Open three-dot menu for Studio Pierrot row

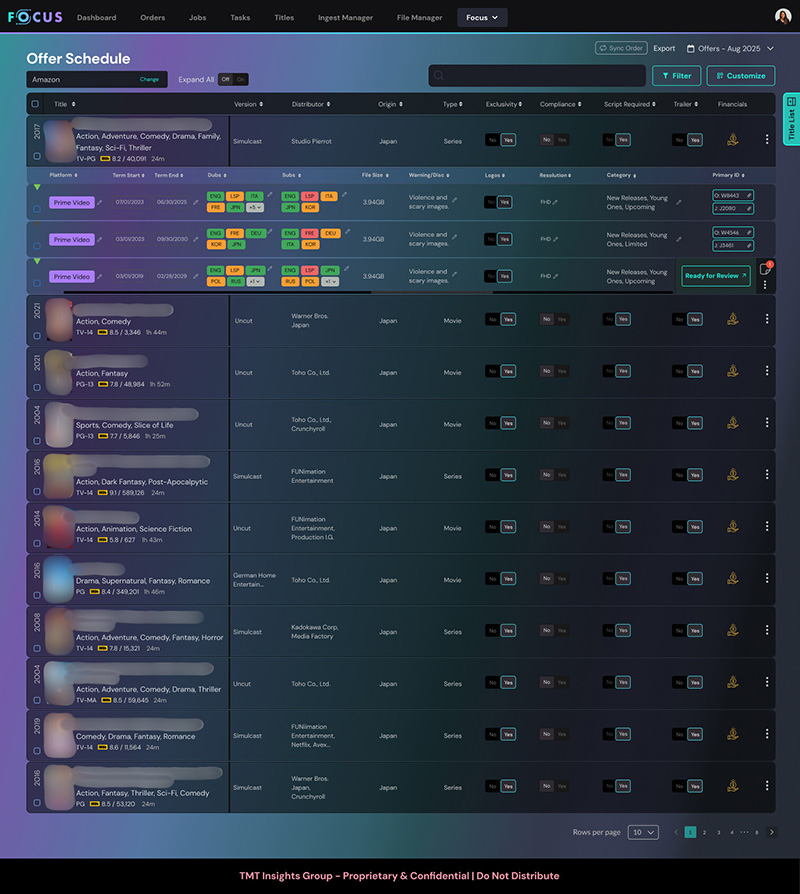click(x=767, y=141)
